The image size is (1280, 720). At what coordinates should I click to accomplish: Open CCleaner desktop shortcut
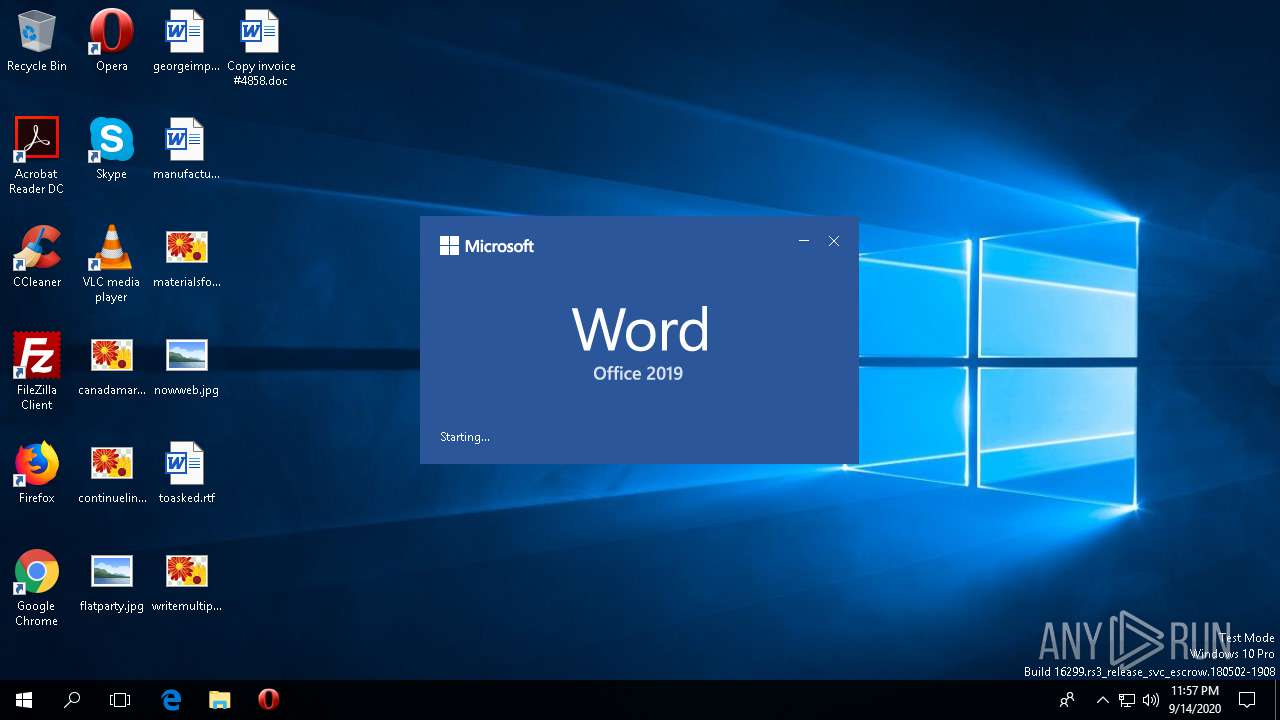pos(37,257)
